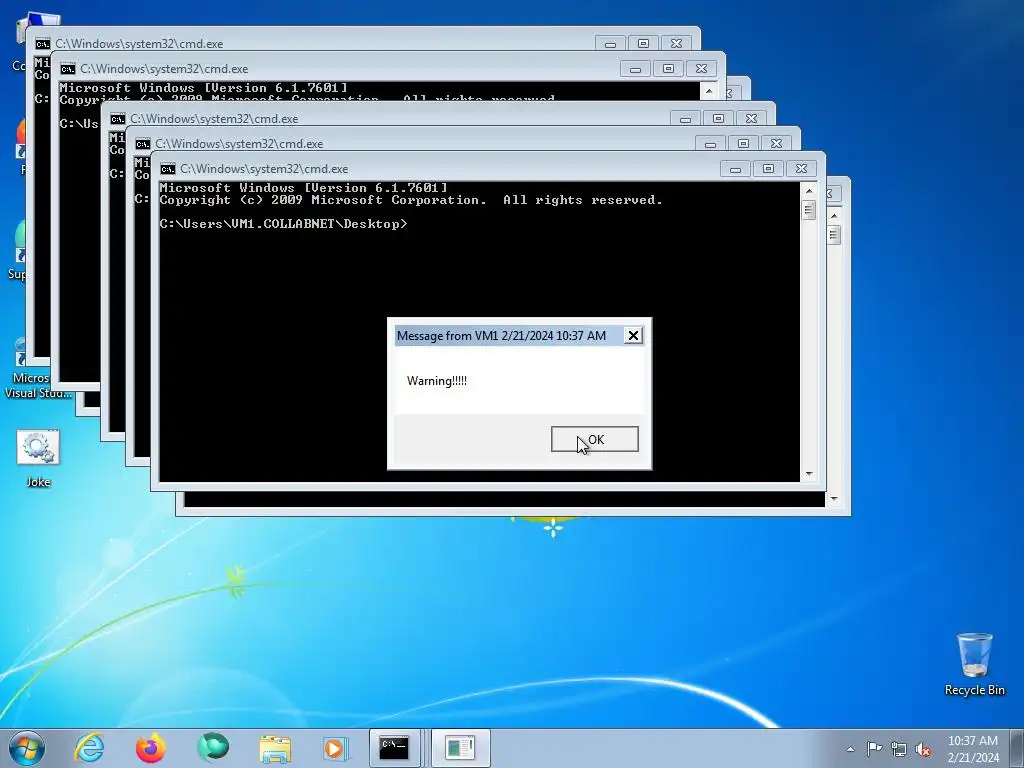1024x768 pixels.
Task: Maximize the front cmd.exe window
Action: coord(768,169)
